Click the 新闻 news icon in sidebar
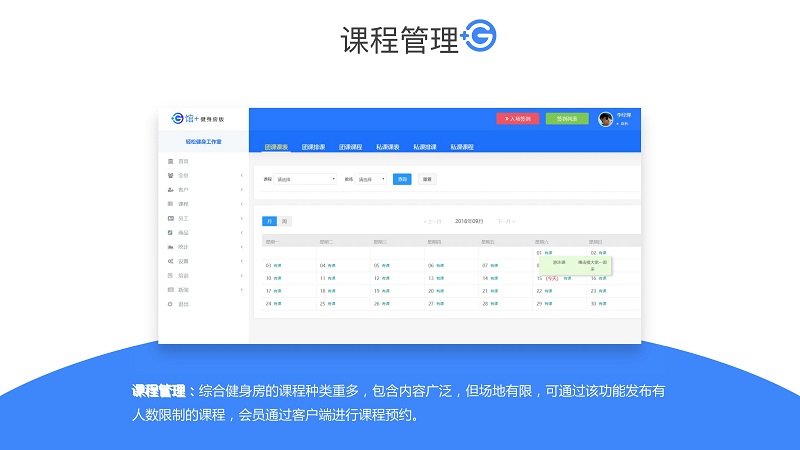The width and height of the screenshot is (800, 450). click(170, 290)
